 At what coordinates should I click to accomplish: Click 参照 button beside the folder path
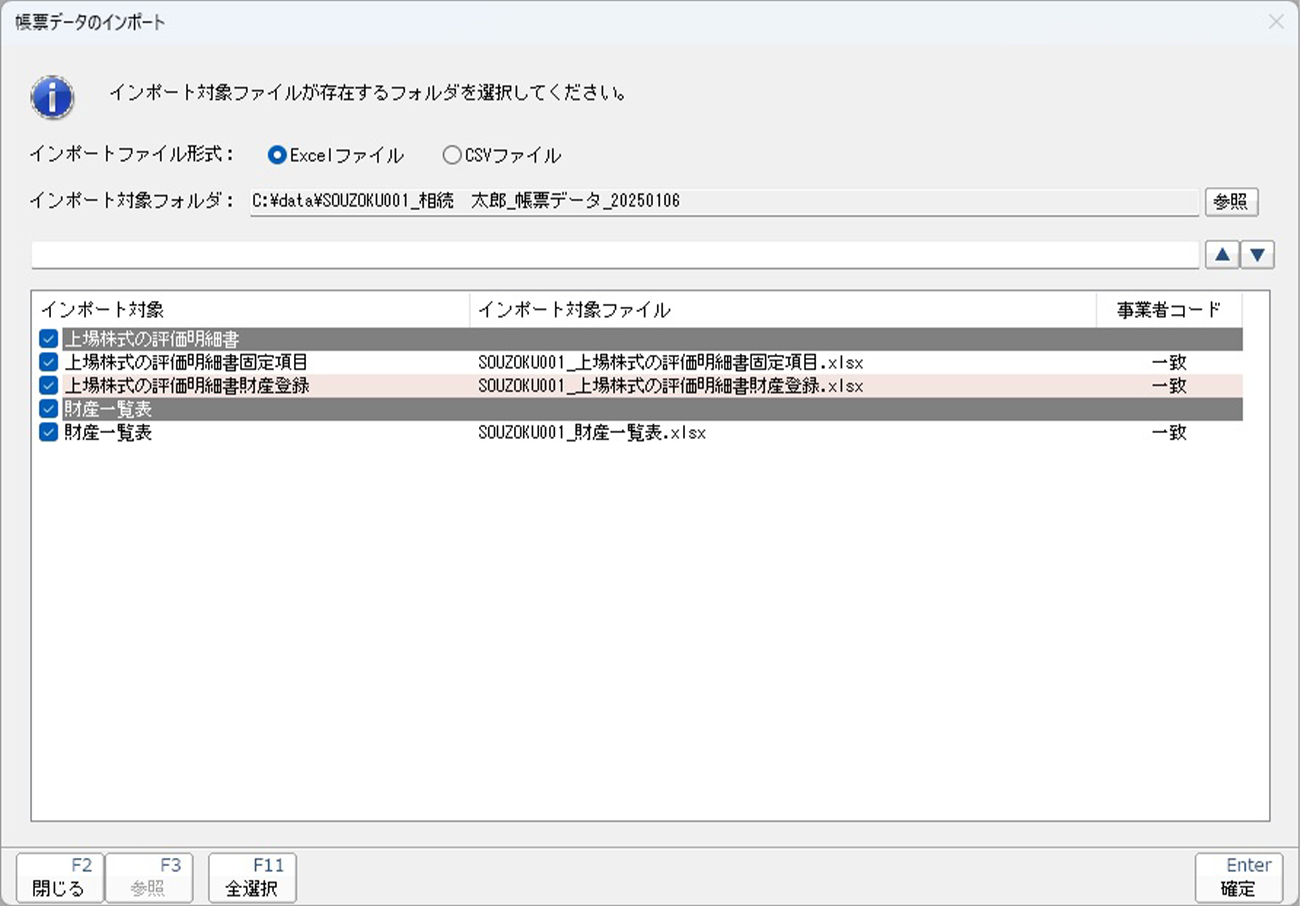pos(1230,201)
